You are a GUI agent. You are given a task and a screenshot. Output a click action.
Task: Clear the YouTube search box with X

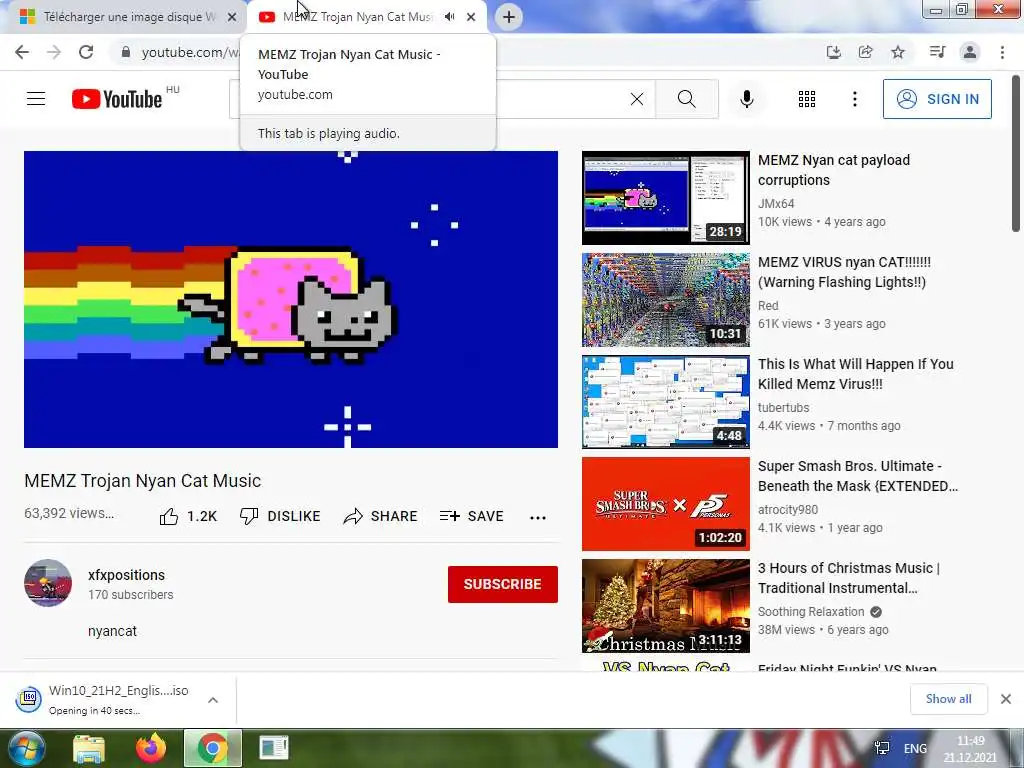click(637, 99)
